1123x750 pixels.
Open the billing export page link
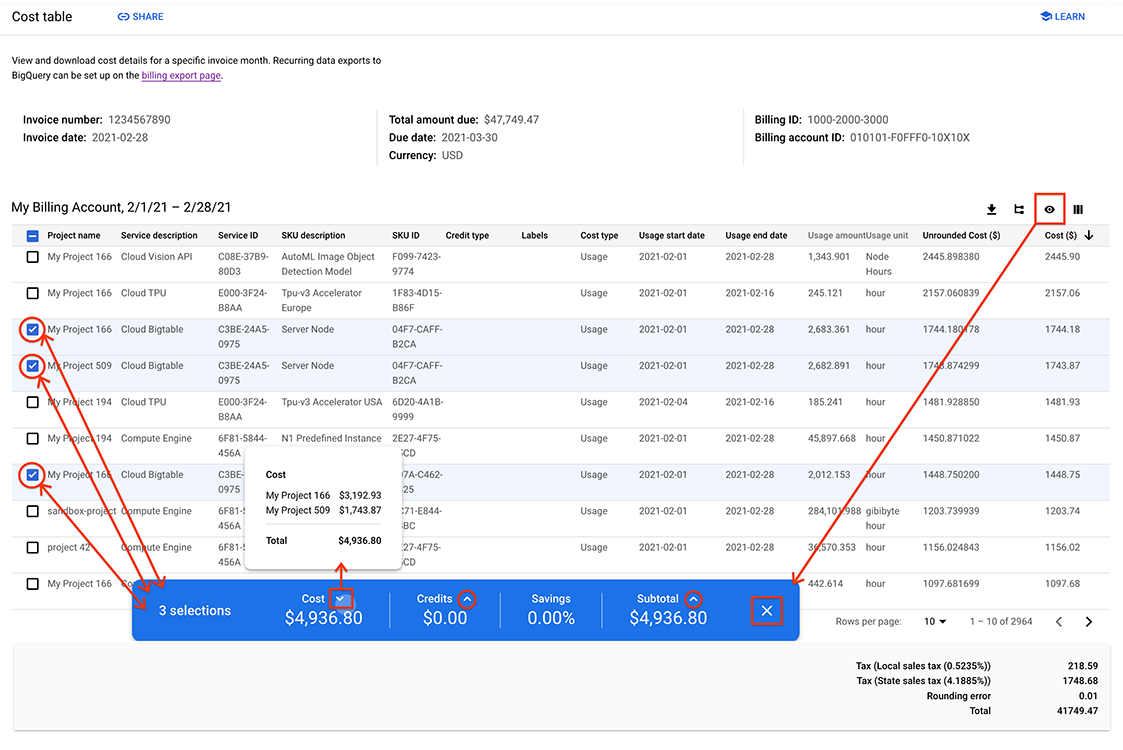181,75
